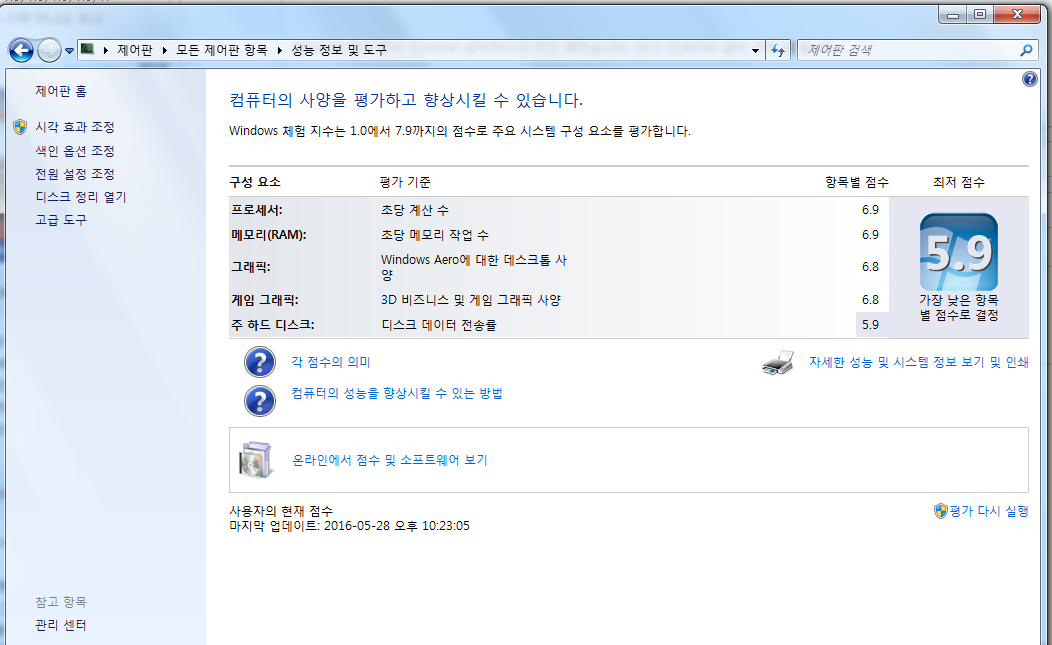
Task: Minimize the control panel window
Action: 953,14
